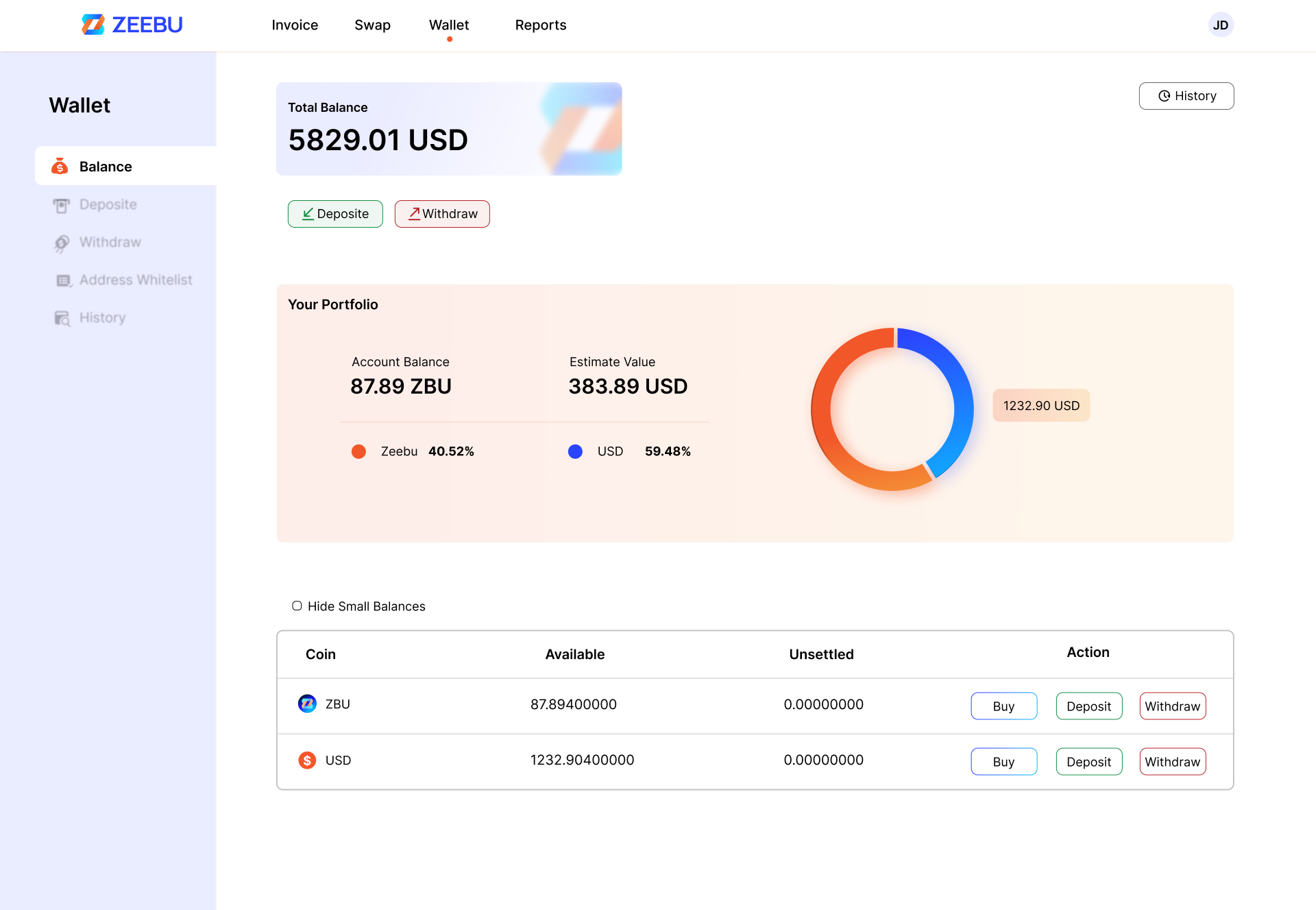Open the JD user avatar

click(1221, 25)
